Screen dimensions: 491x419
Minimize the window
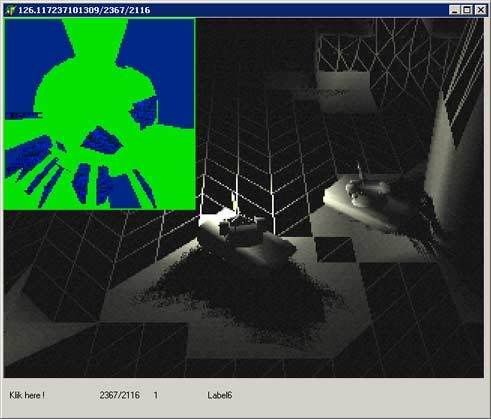click(x=454, y=10)
